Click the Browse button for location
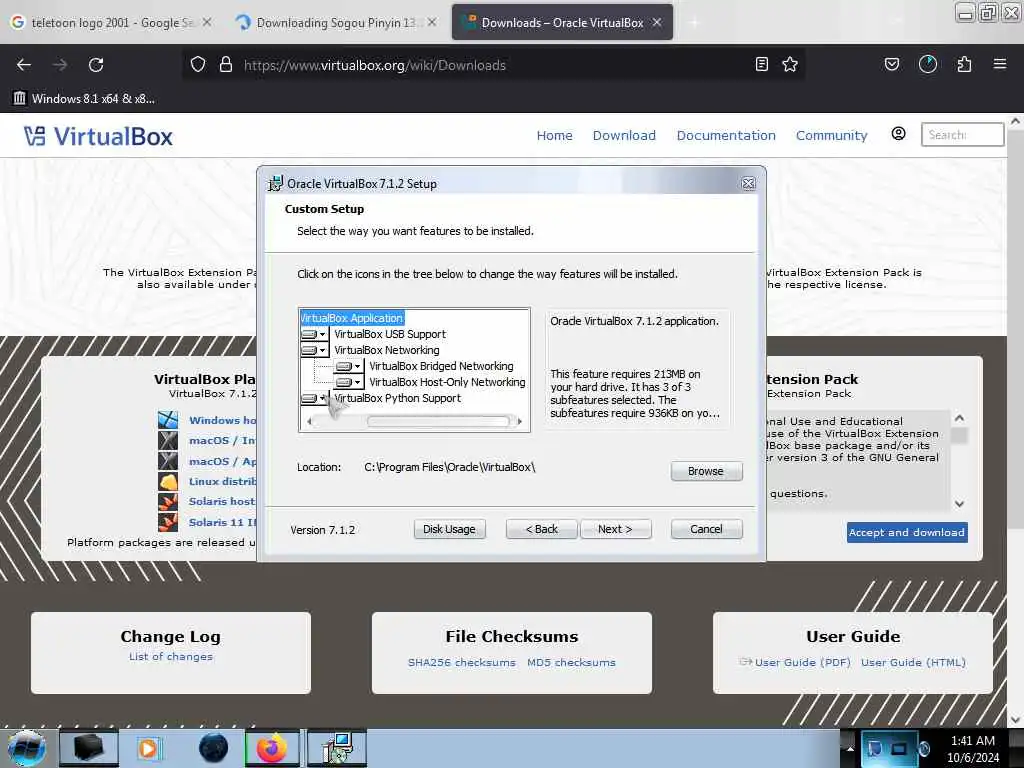 706,472
